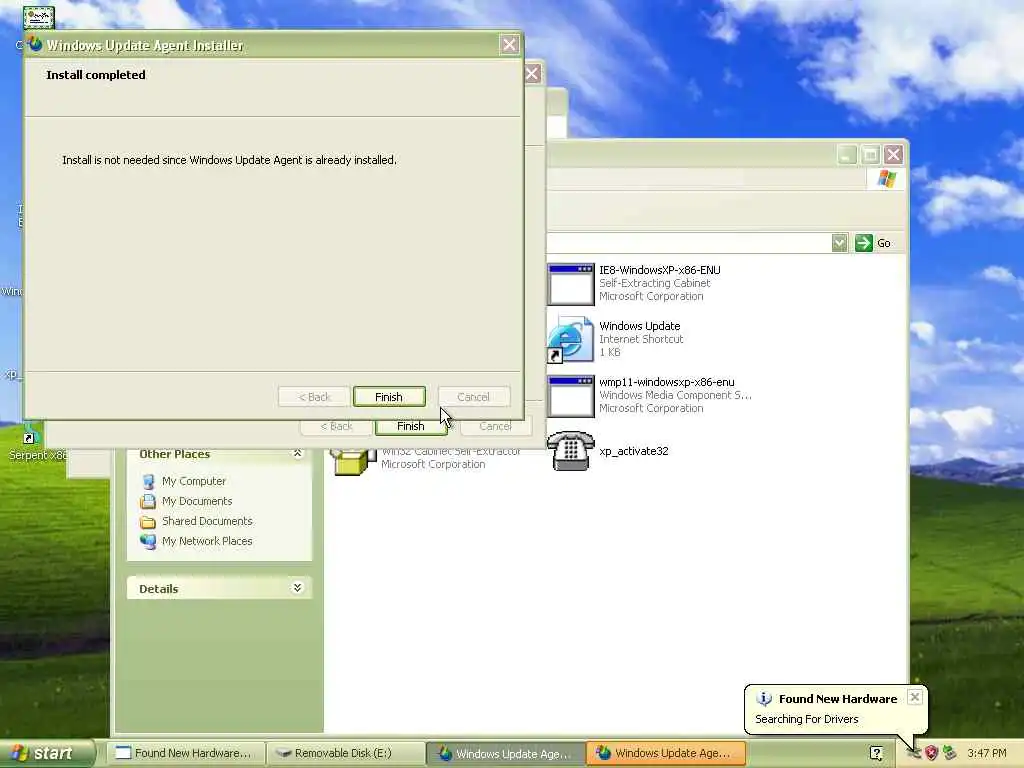
Task: Click the Searching For Drivers balloon text
Action: [x=807, y=719]
